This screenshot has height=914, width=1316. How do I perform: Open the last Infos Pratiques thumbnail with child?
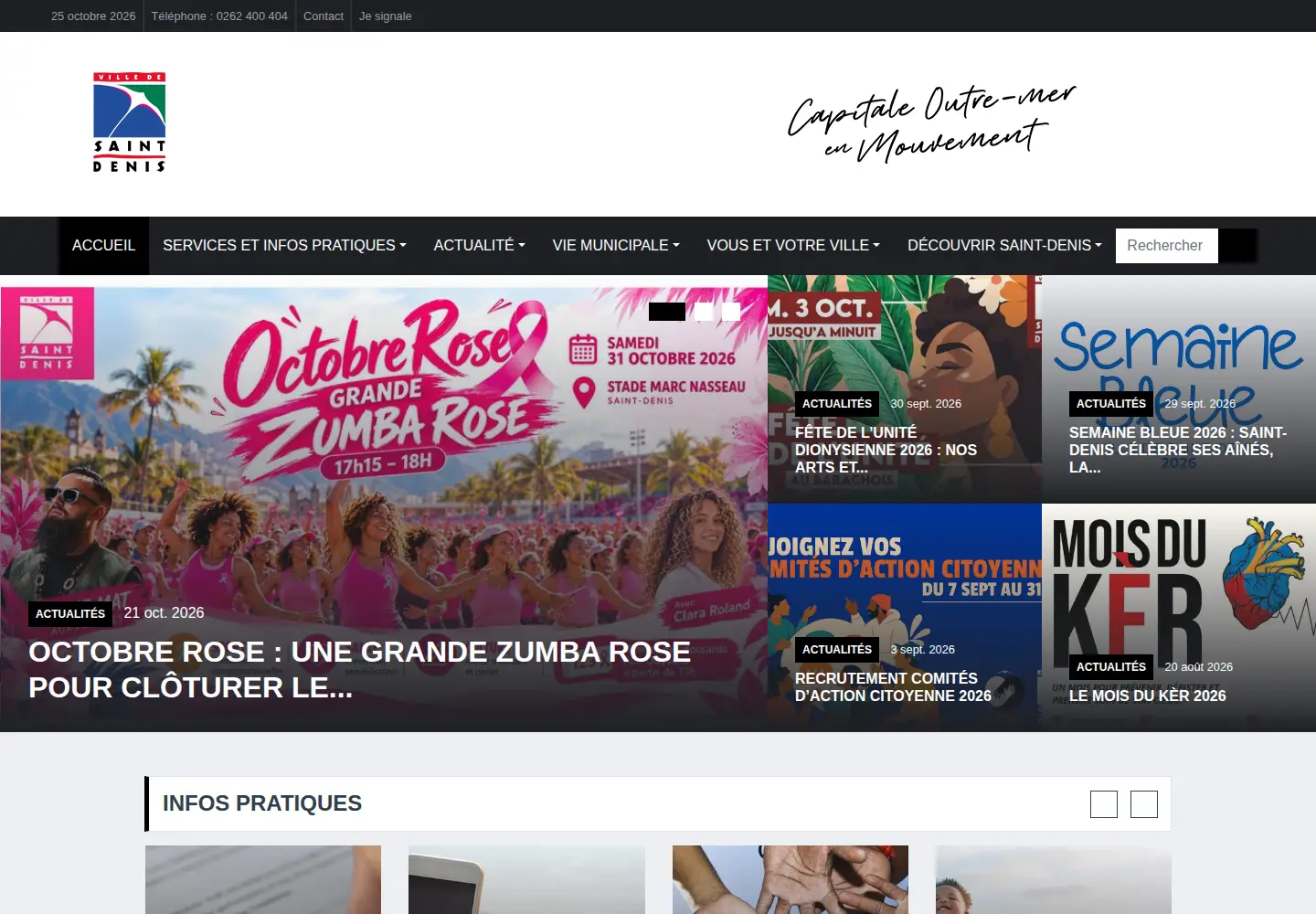[x=1054, y=879]
